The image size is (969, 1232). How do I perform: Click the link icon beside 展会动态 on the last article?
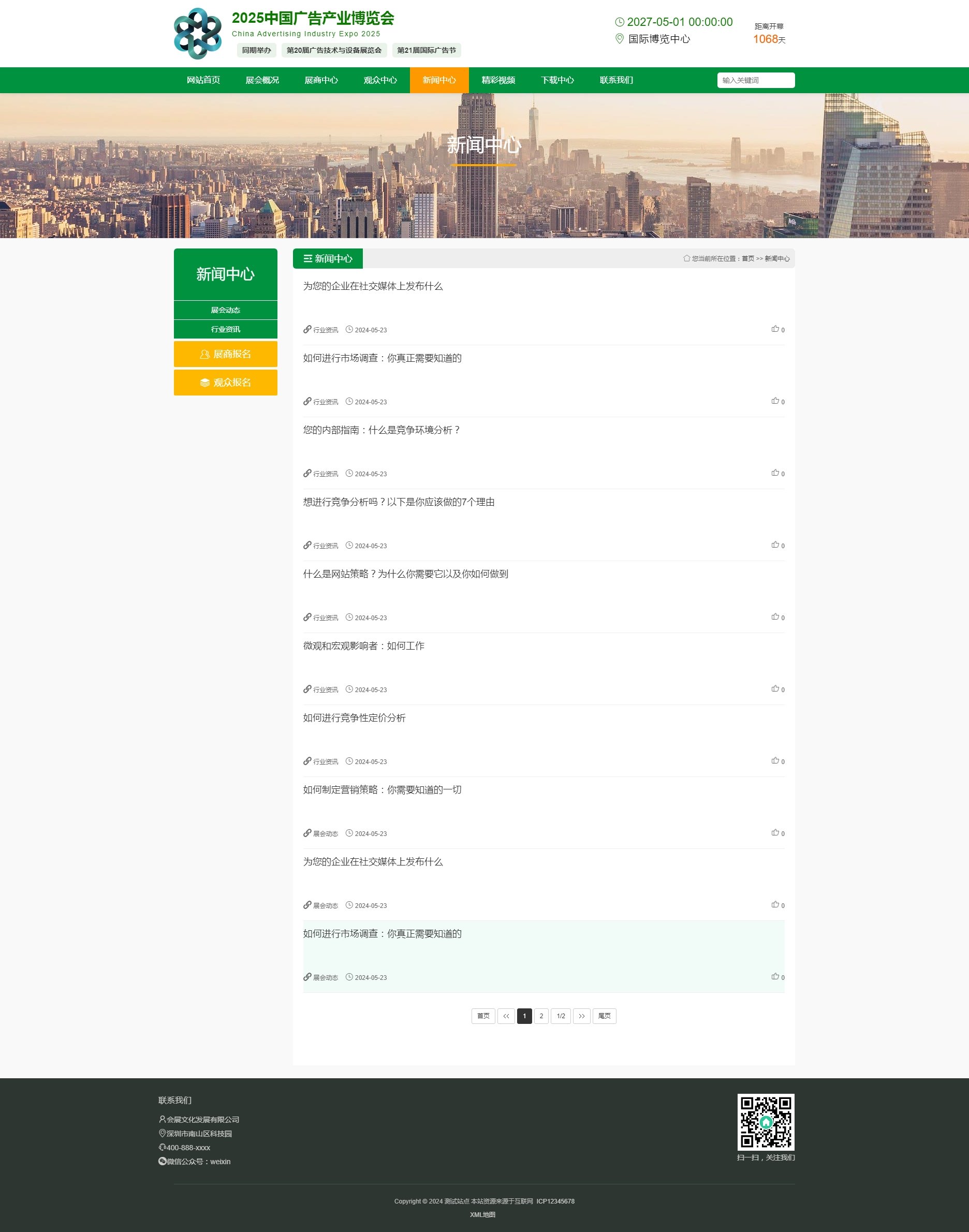307,977
